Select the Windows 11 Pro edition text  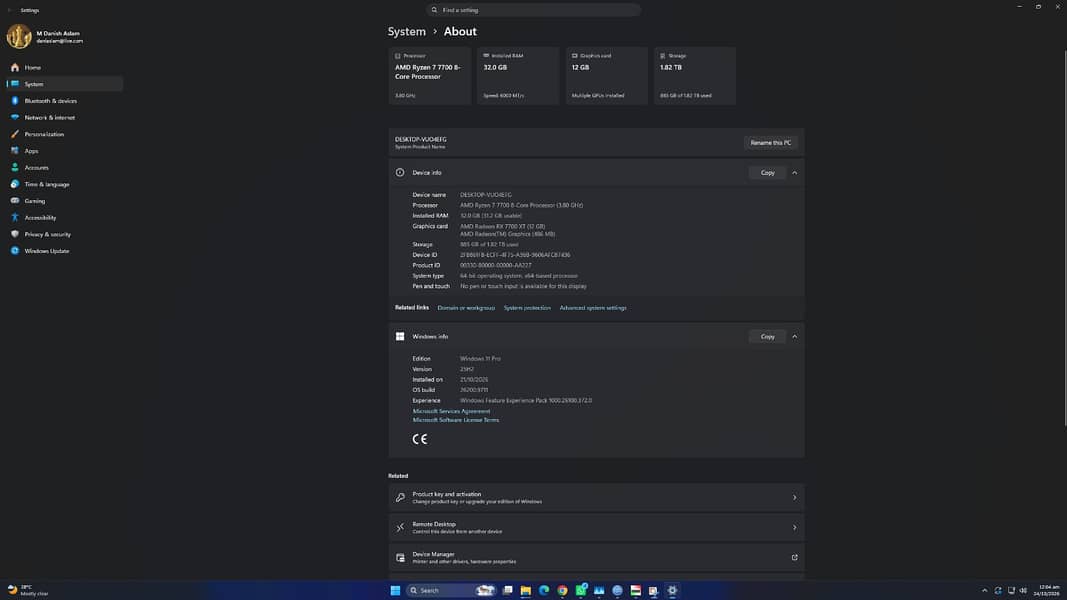coord(480,359)
